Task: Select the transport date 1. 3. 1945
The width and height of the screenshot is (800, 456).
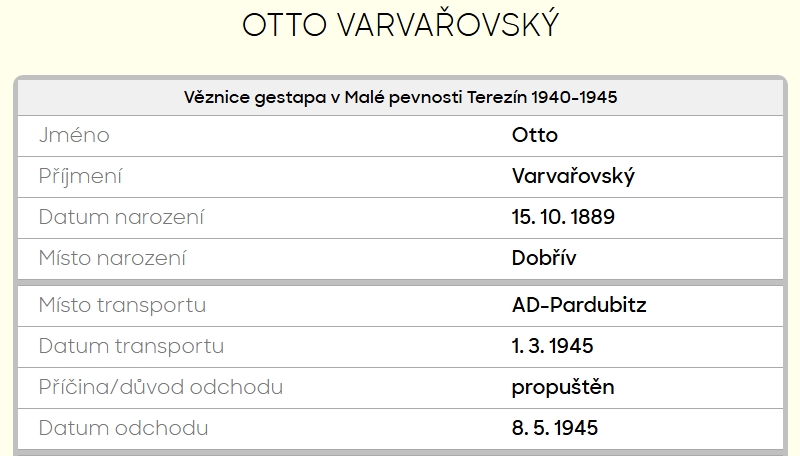Action: click(x=553, y=346)
